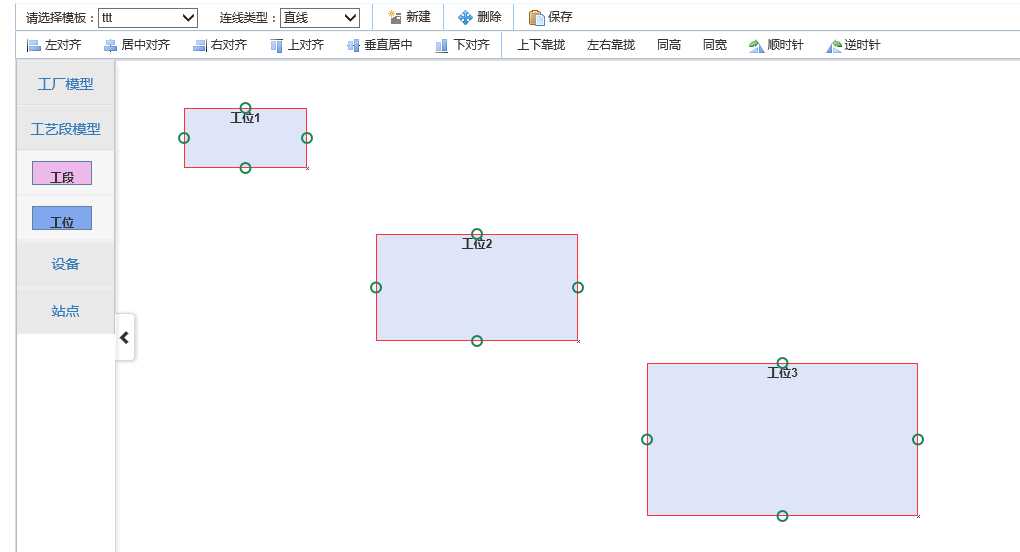Click top connector of 工位1
Viewport: 1020px width, 552px height.
click(x=245, y=108)
